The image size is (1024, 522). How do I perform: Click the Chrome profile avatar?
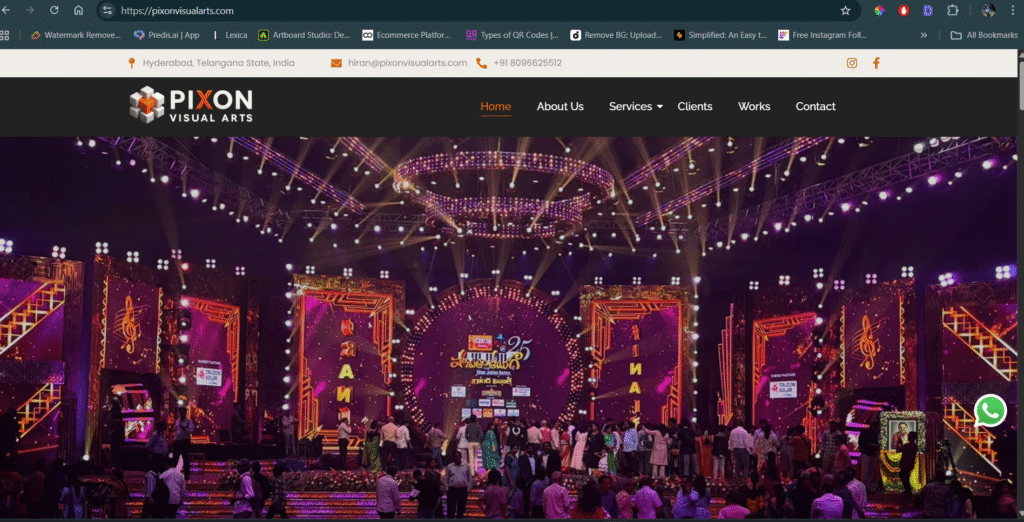point(988,11)
